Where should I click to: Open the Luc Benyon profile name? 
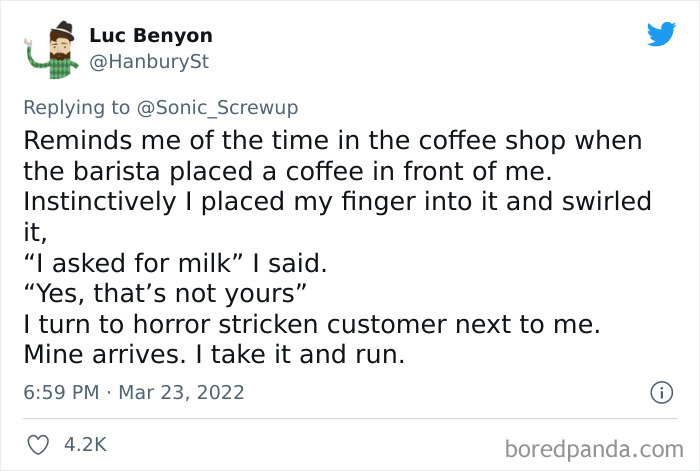[150, 36]
